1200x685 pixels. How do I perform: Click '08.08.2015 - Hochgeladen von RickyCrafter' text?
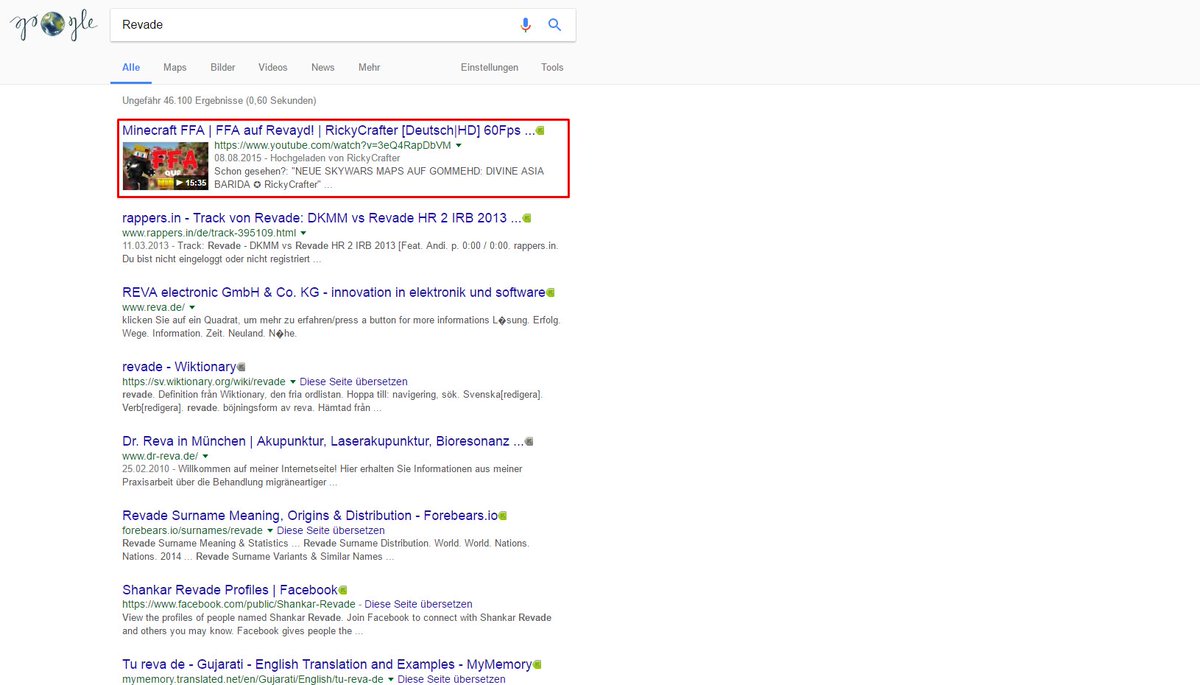[x=307, y=158]
